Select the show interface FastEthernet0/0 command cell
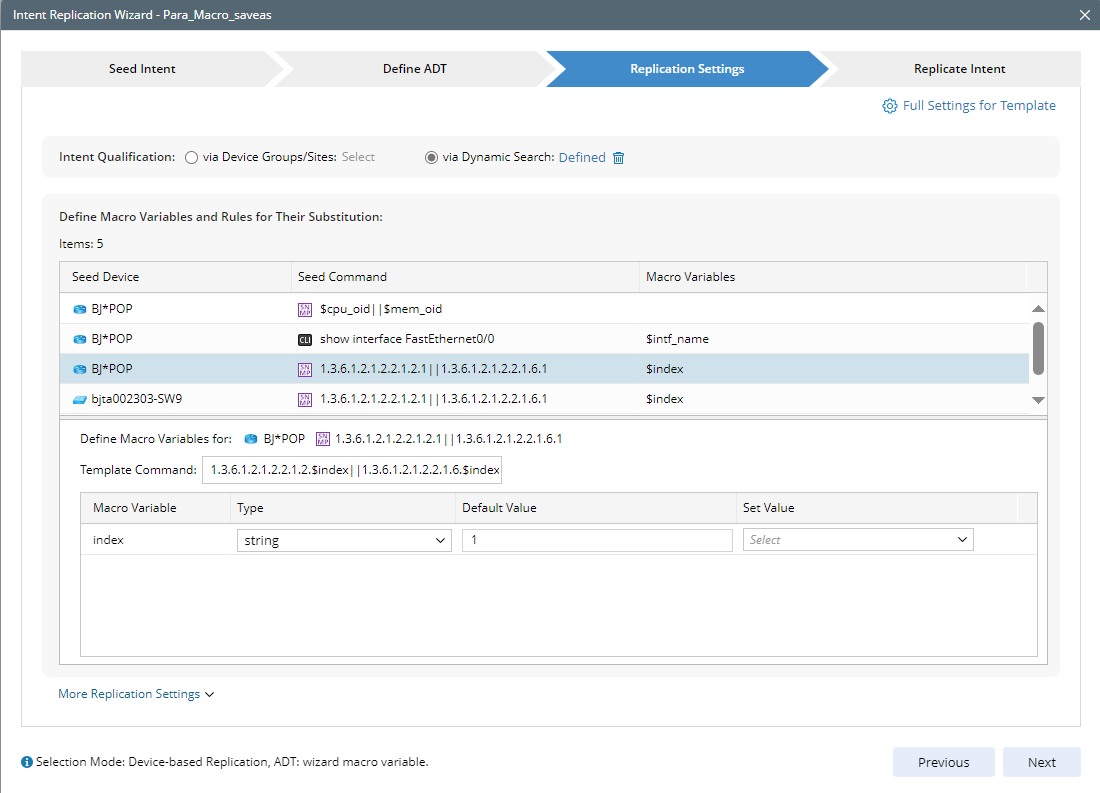The image size is (1100, 793). click(x=465, y=339)
